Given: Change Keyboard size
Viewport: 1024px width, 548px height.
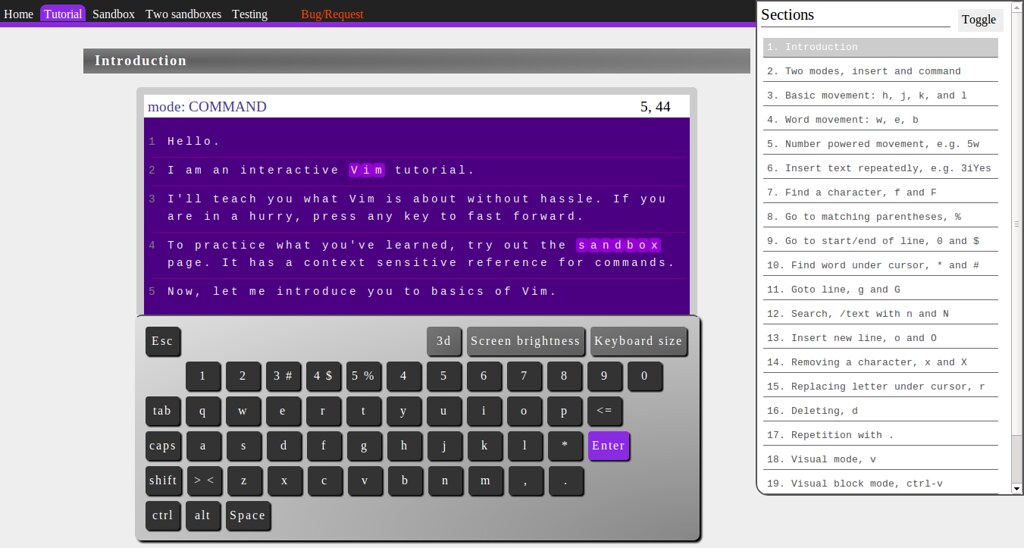Looking at the screenshot, I should [x=638, y=341].
